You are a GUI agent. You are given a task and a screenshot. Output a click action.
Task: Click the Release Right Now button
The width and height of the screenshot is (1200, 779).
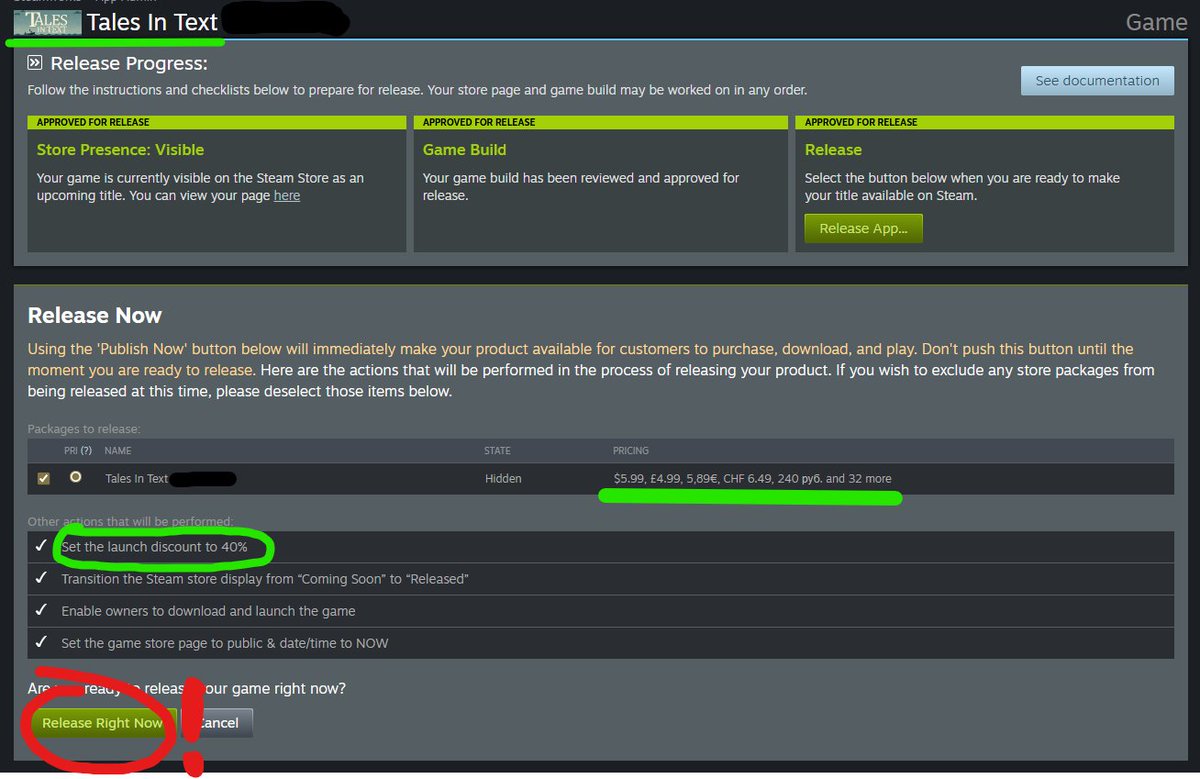tap(102, 723)
